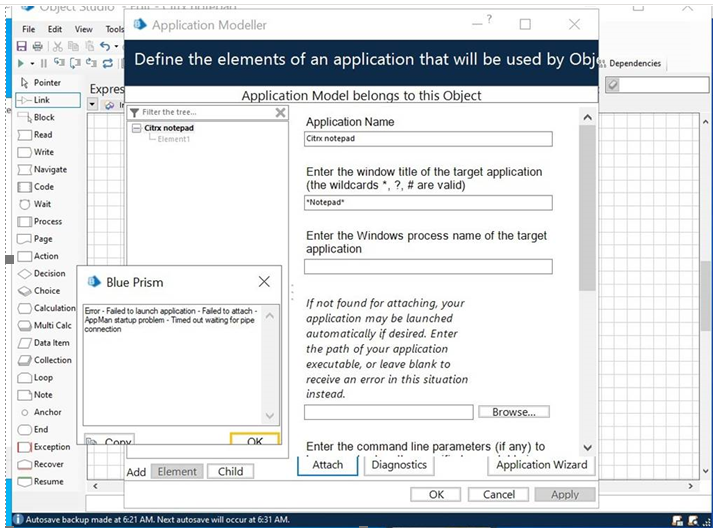Open the Edit menu
This screenshot has height=528, width=713.
click(x=55, y=29)
